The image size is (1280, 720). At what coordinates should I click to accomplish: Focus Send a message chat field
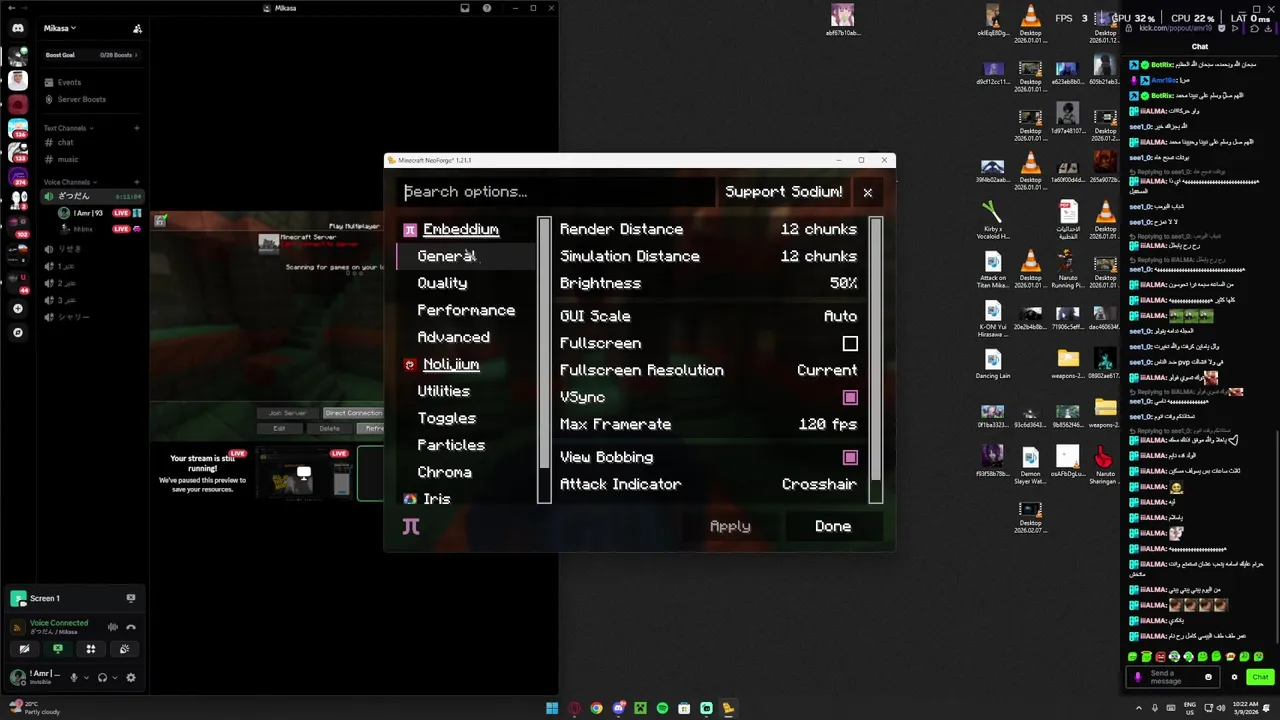coord(1172,677)
